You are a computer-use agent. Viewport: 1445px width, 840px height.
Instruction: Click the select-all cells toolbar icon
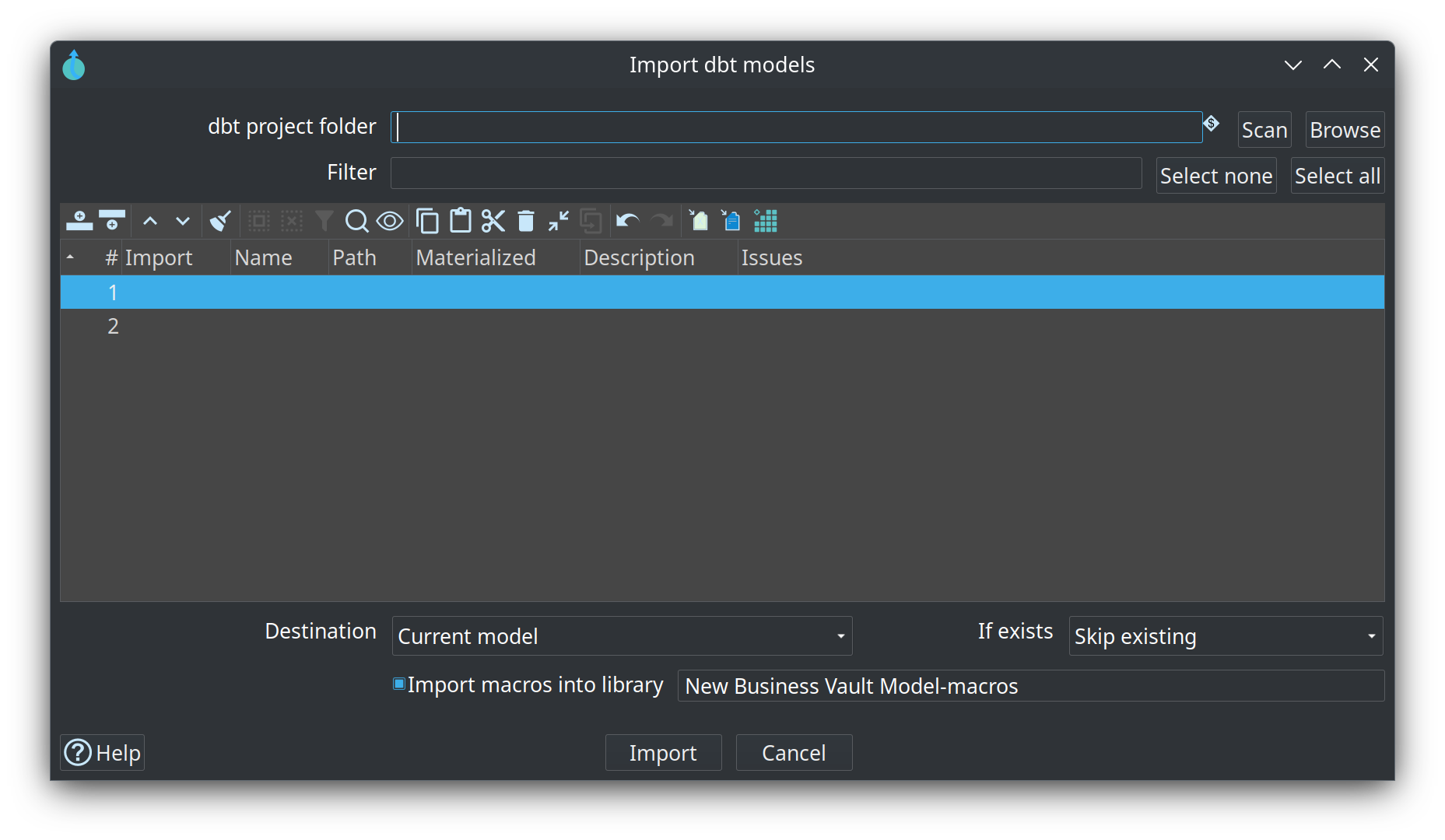tap(259, 221)
